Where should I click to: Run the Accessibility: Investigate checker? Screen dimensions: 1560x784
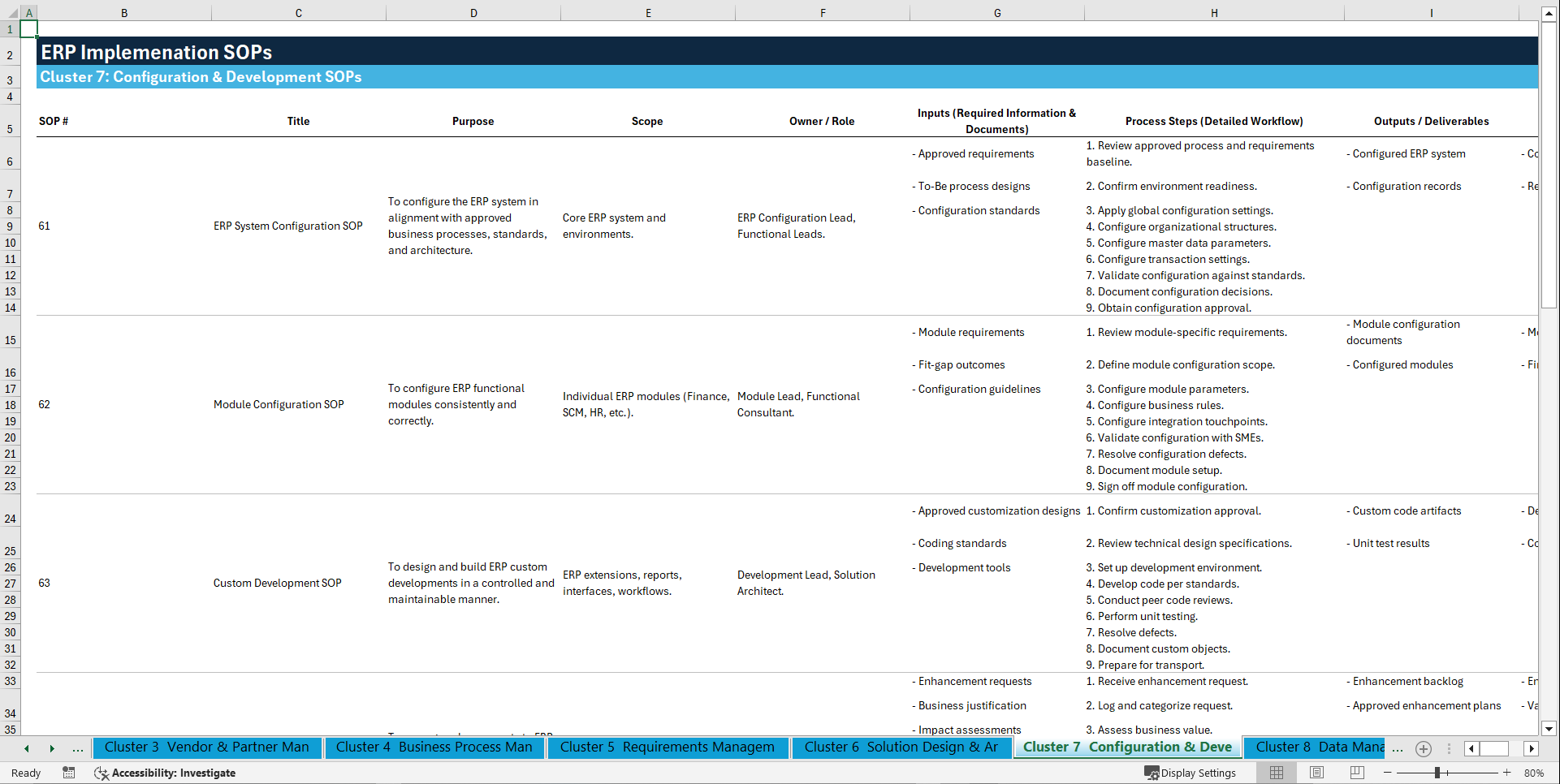(x=166, y=773)
